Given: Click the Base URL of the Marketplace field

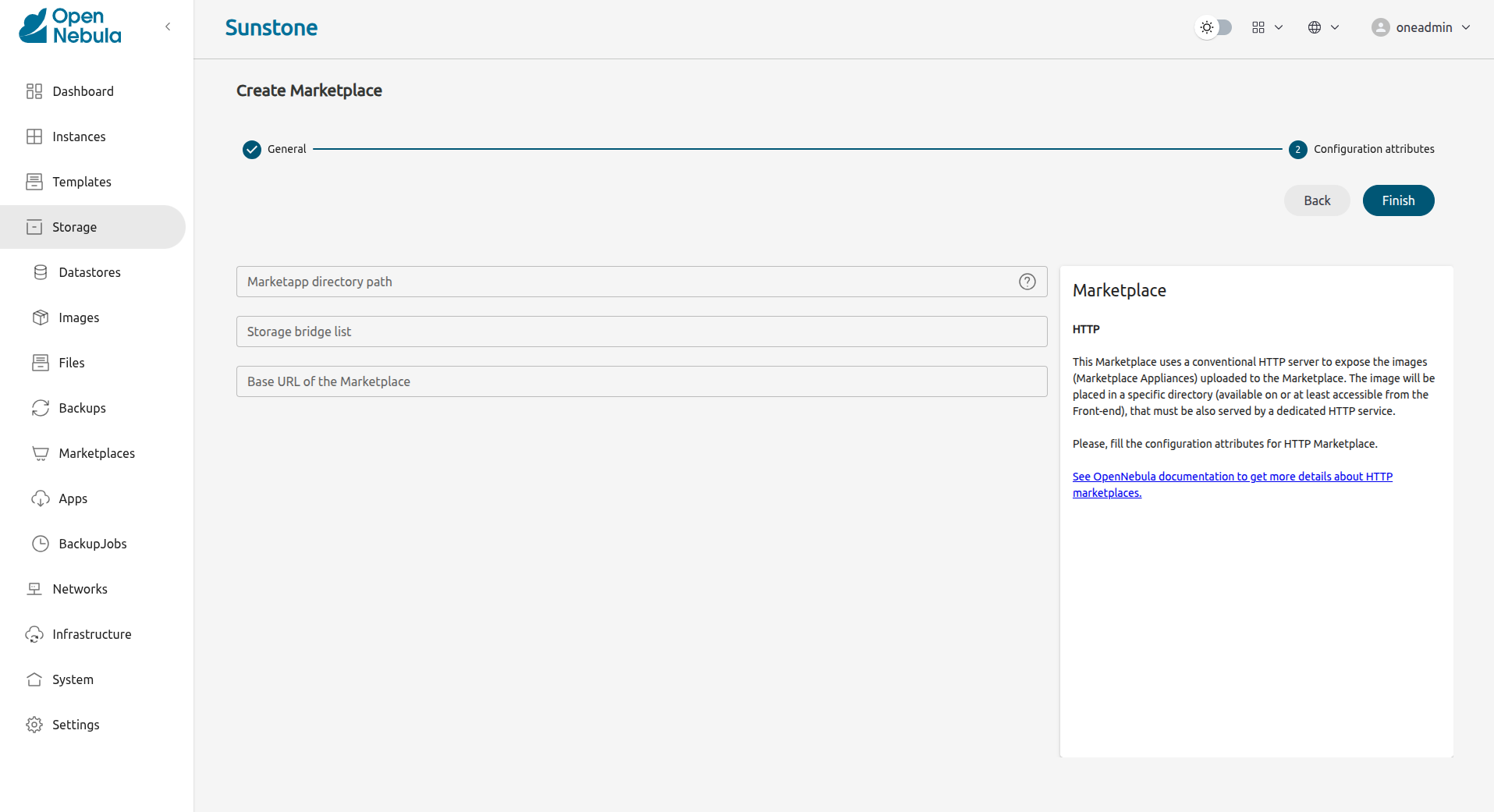Looking at the screenshot, I should [641, 381].
